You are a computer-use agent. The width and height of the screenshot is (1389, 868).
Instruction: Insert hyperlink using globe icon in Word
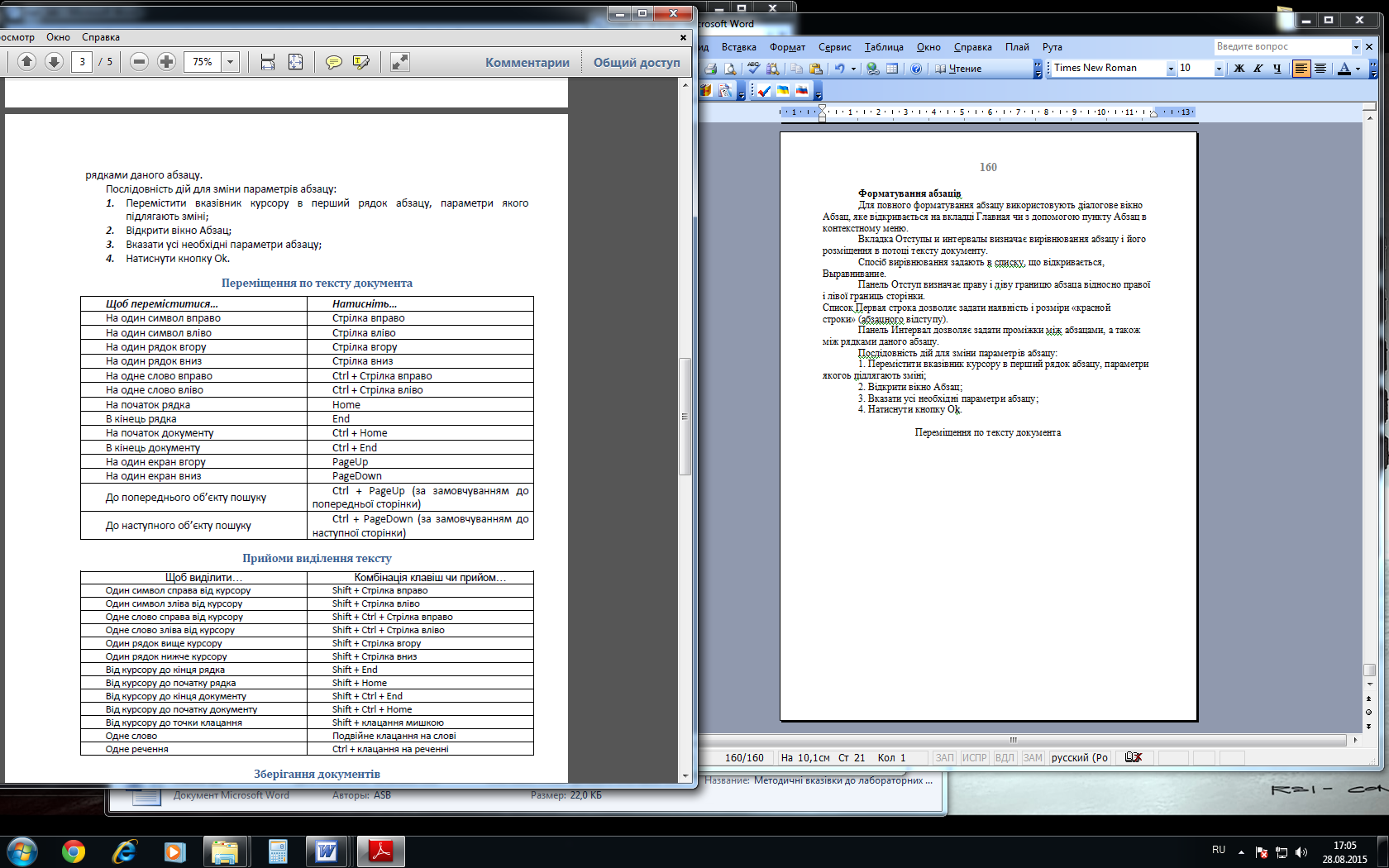[x=872, y=69]
